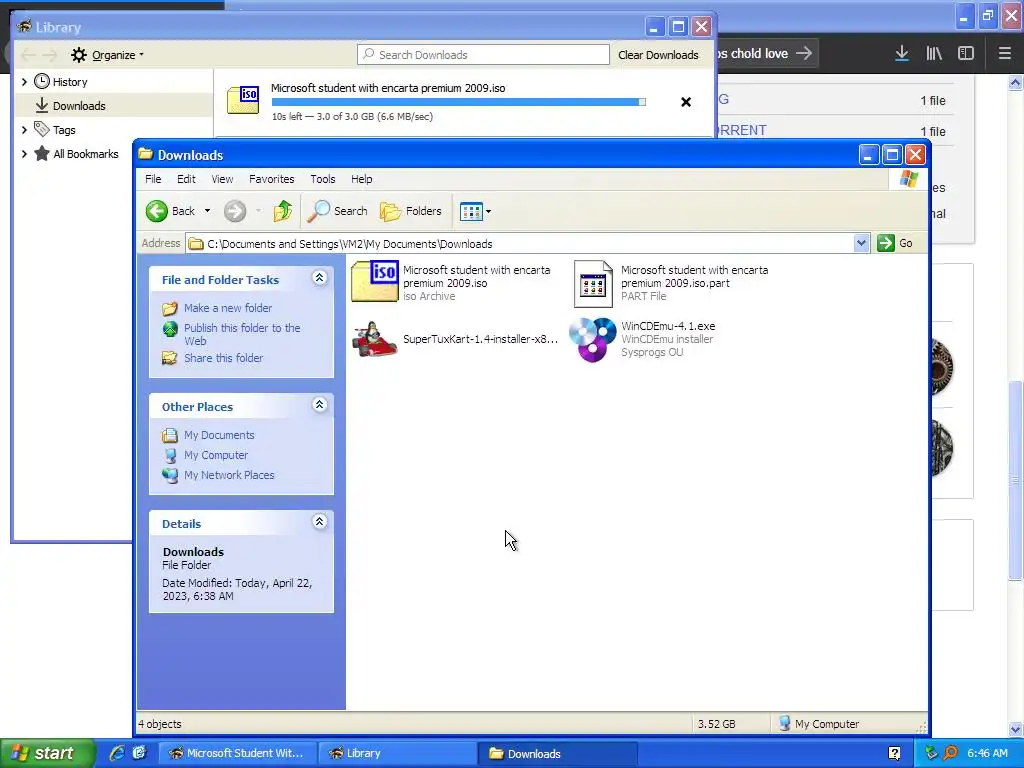1024x768 pixels.
Task: Toggle the Folders pane in Explorer
Action: 411,211
